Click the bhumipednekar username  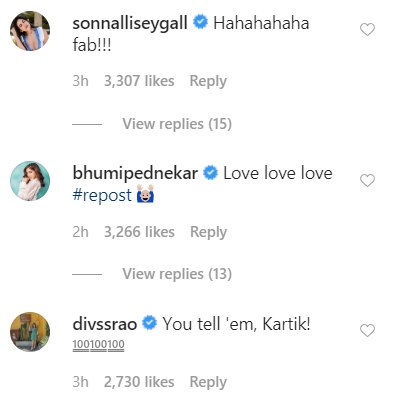(x=135, y=174)
